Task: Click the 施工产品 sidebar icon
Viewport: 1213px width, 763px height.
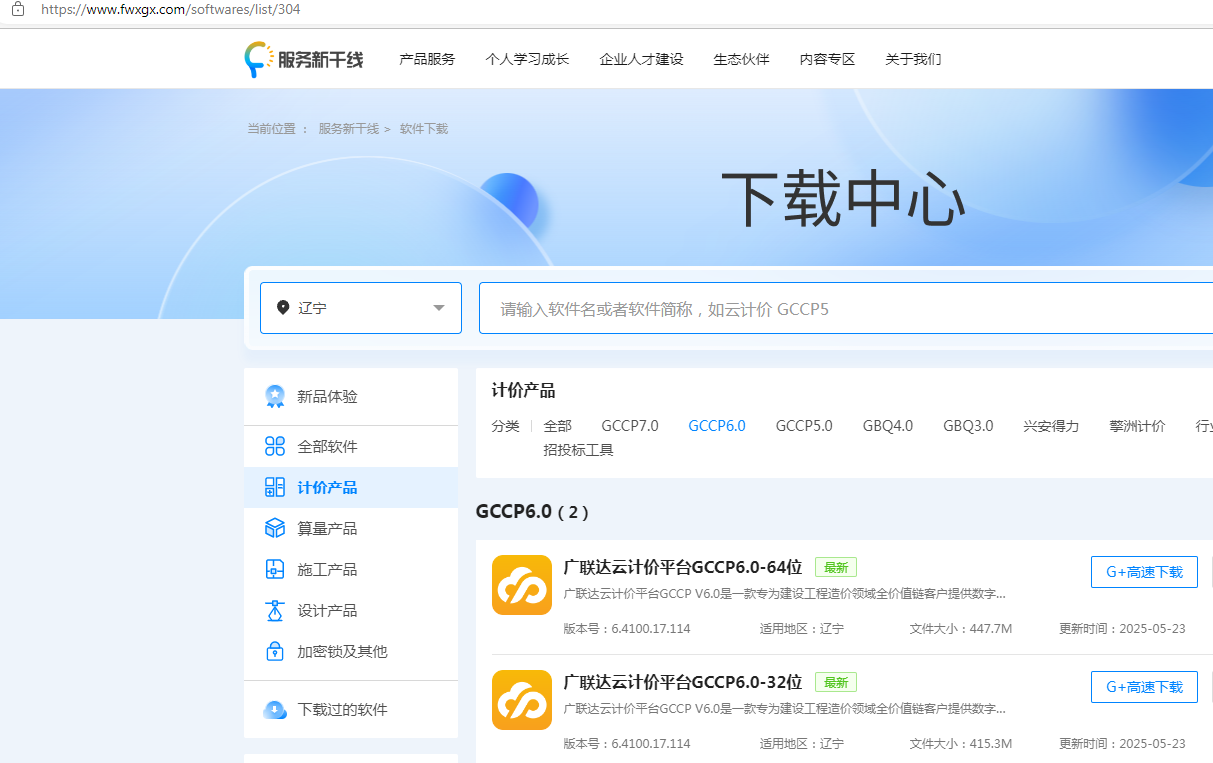Action: tap(275, 569)
